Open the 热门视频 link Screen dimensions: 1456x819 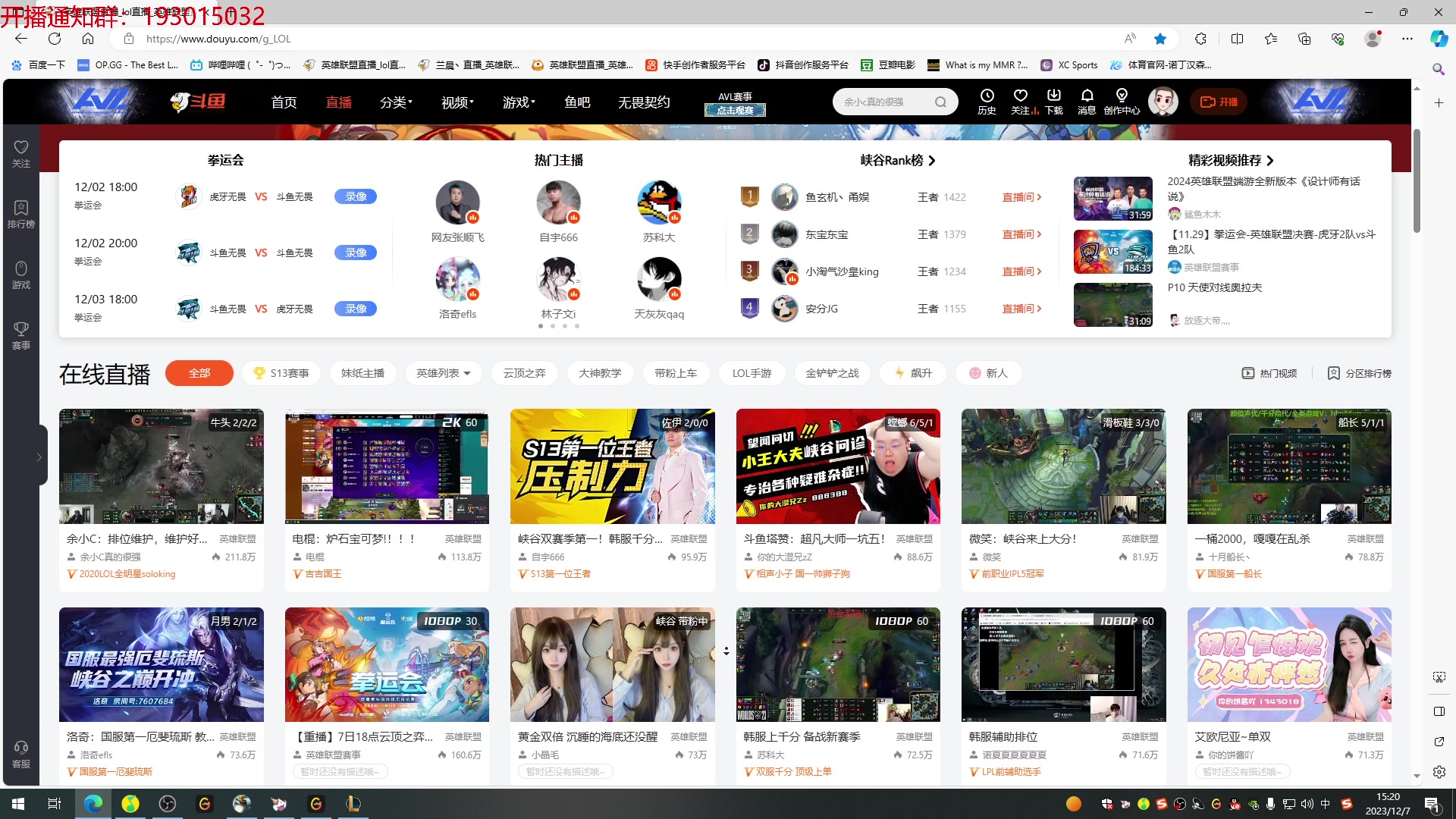(1269, 373)
